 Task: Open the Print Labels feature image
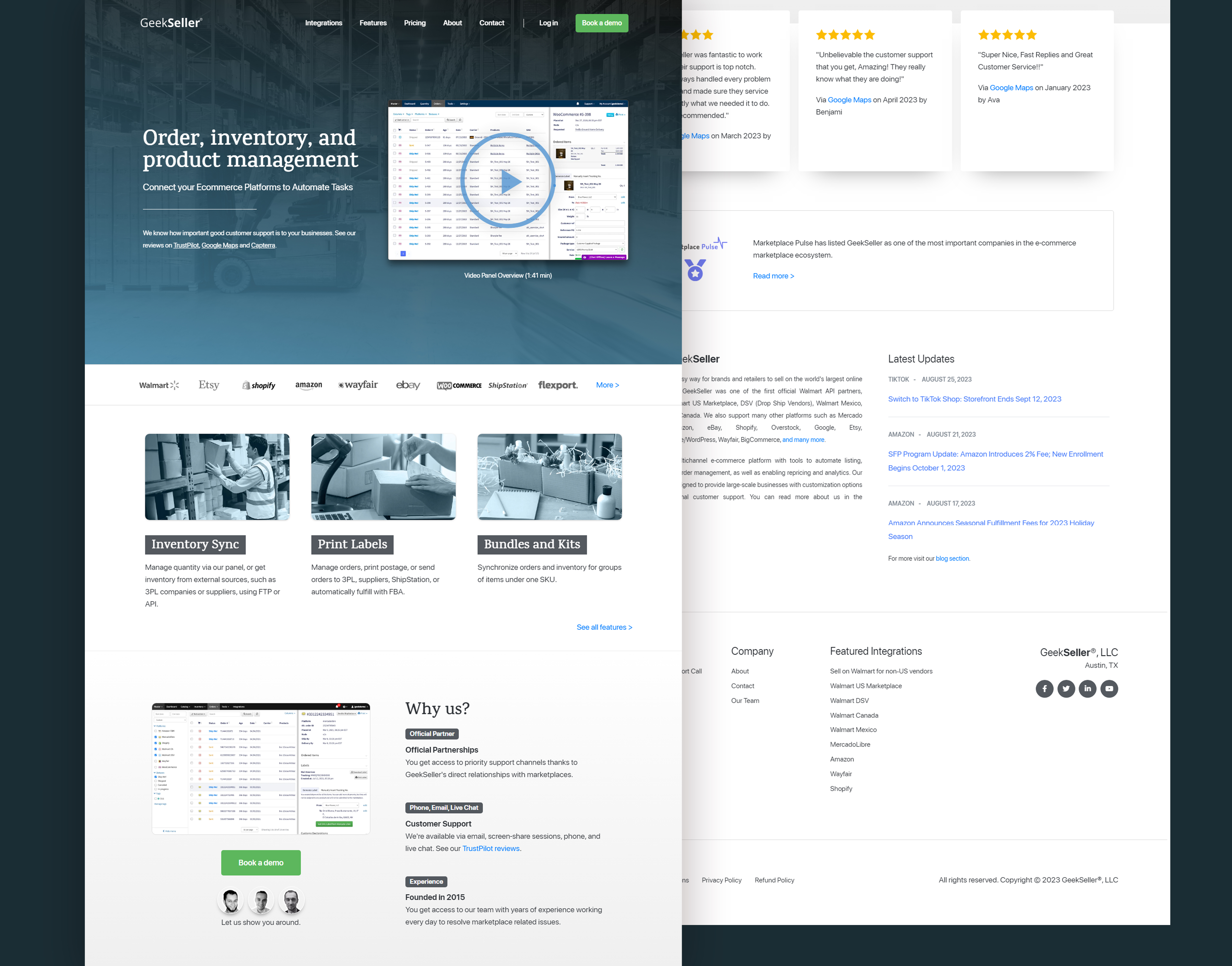point(384,477)
